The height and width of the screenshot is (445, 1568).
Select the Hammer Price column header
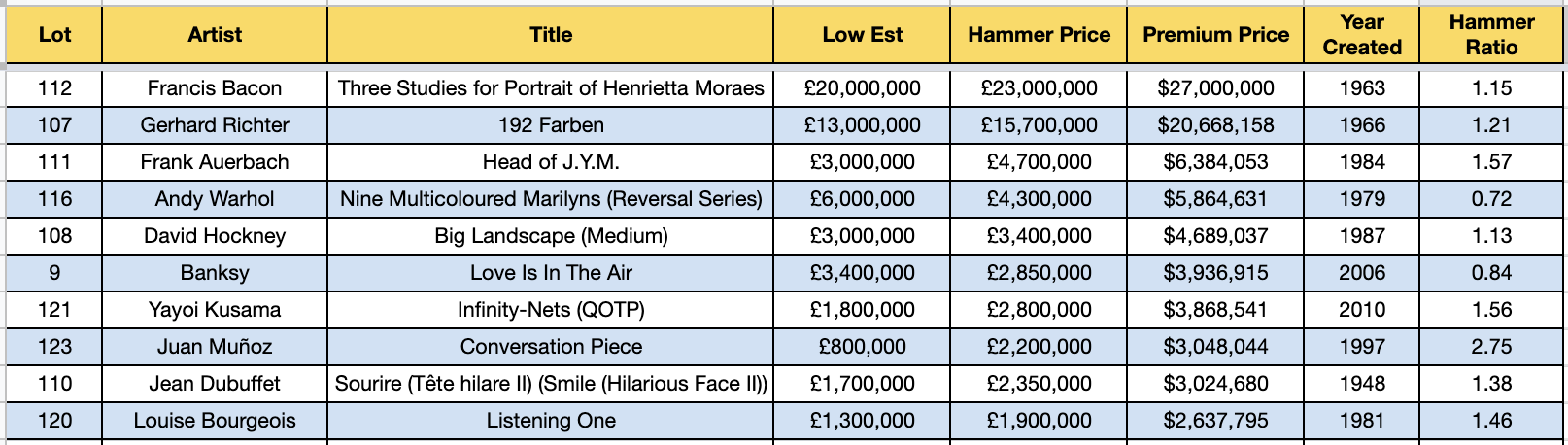tap(1039, 35)
